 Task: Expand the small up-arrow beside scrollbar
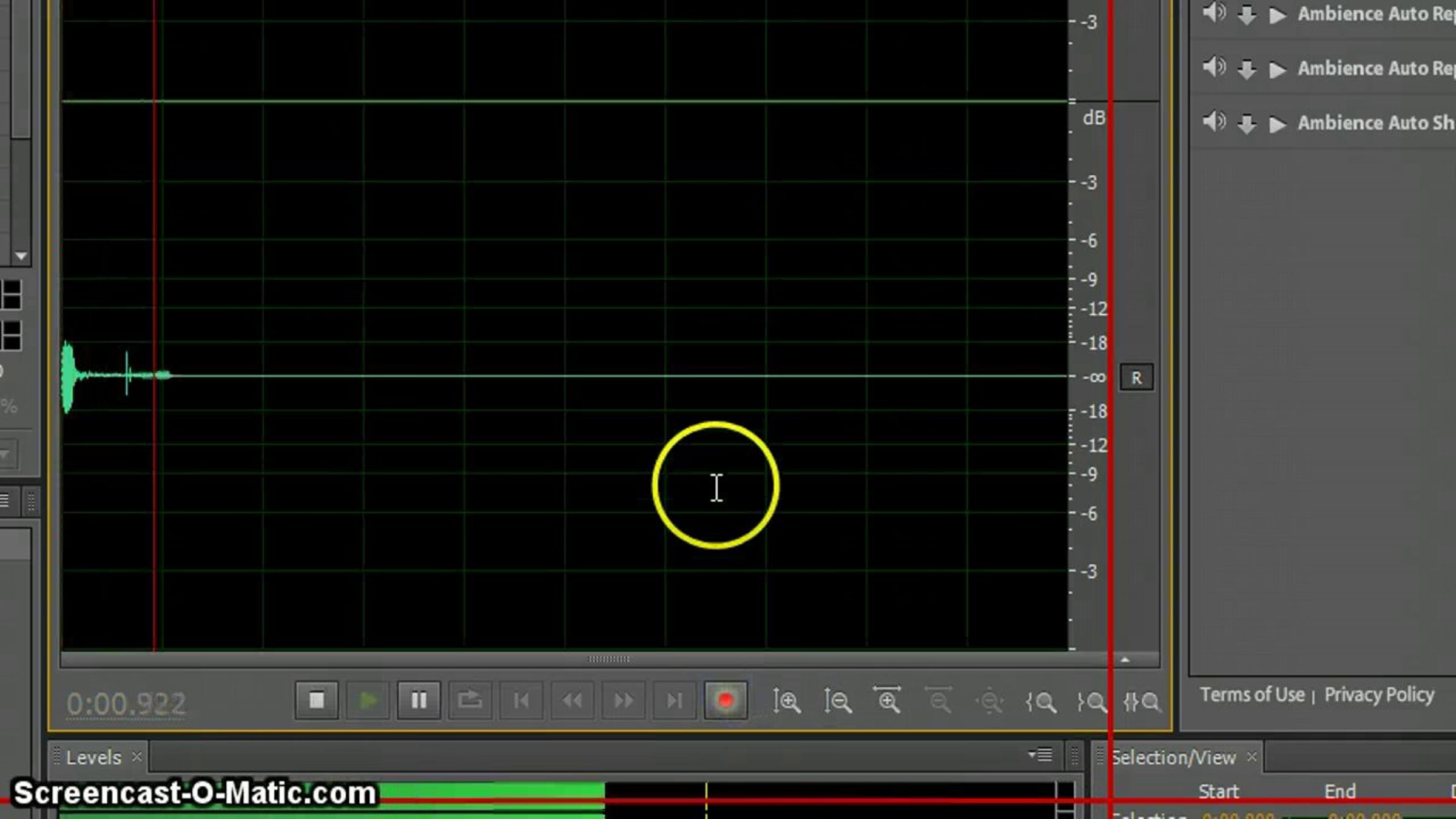click(x=1125, y=659)
